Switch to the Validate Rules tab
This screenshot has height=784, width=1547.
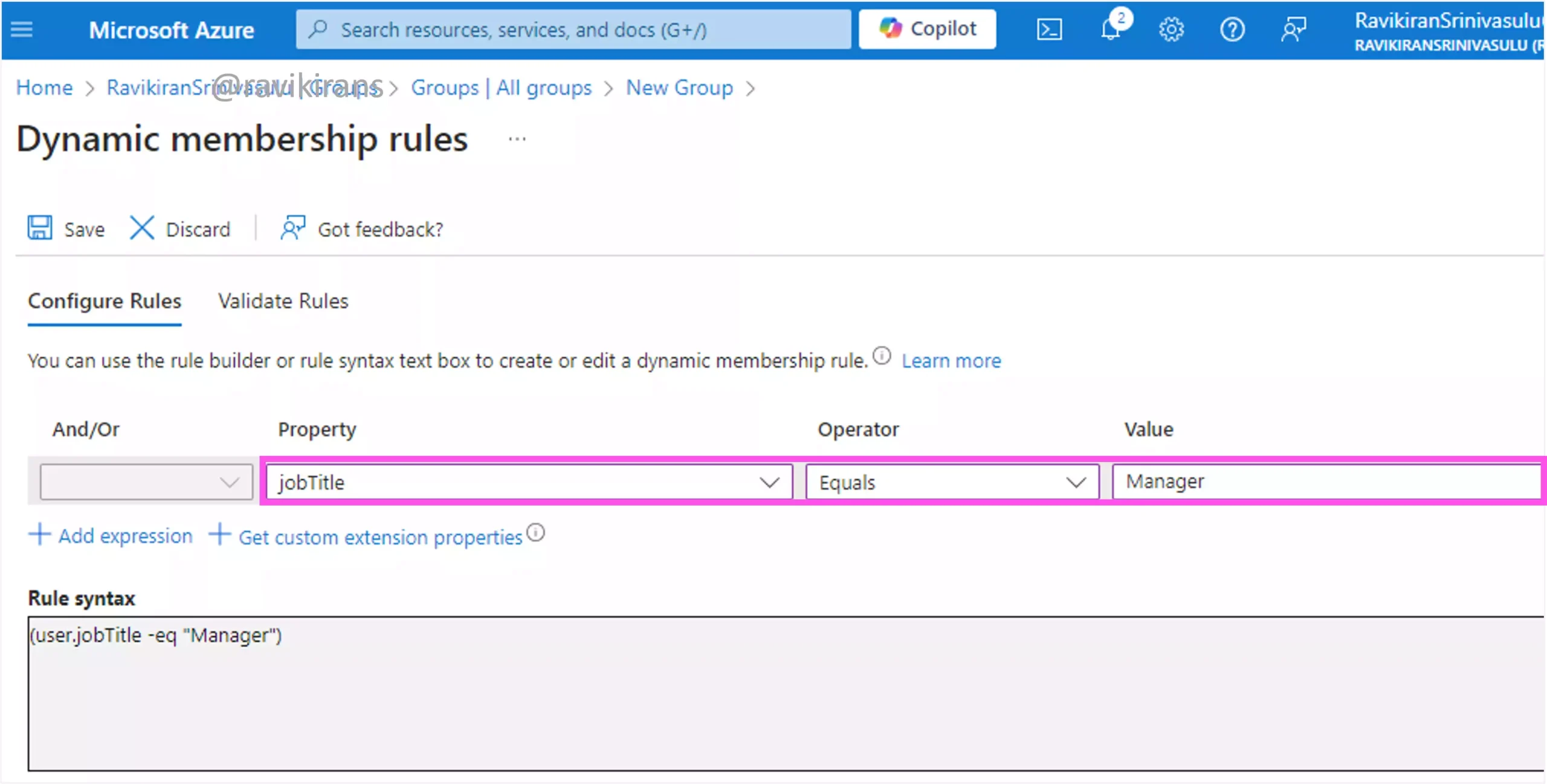284,301
